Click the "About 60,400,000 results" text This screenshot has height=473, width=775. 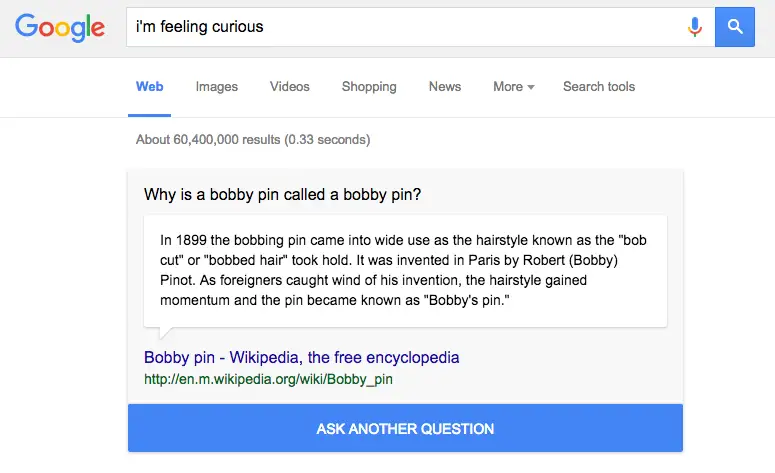tap(253, 140)
